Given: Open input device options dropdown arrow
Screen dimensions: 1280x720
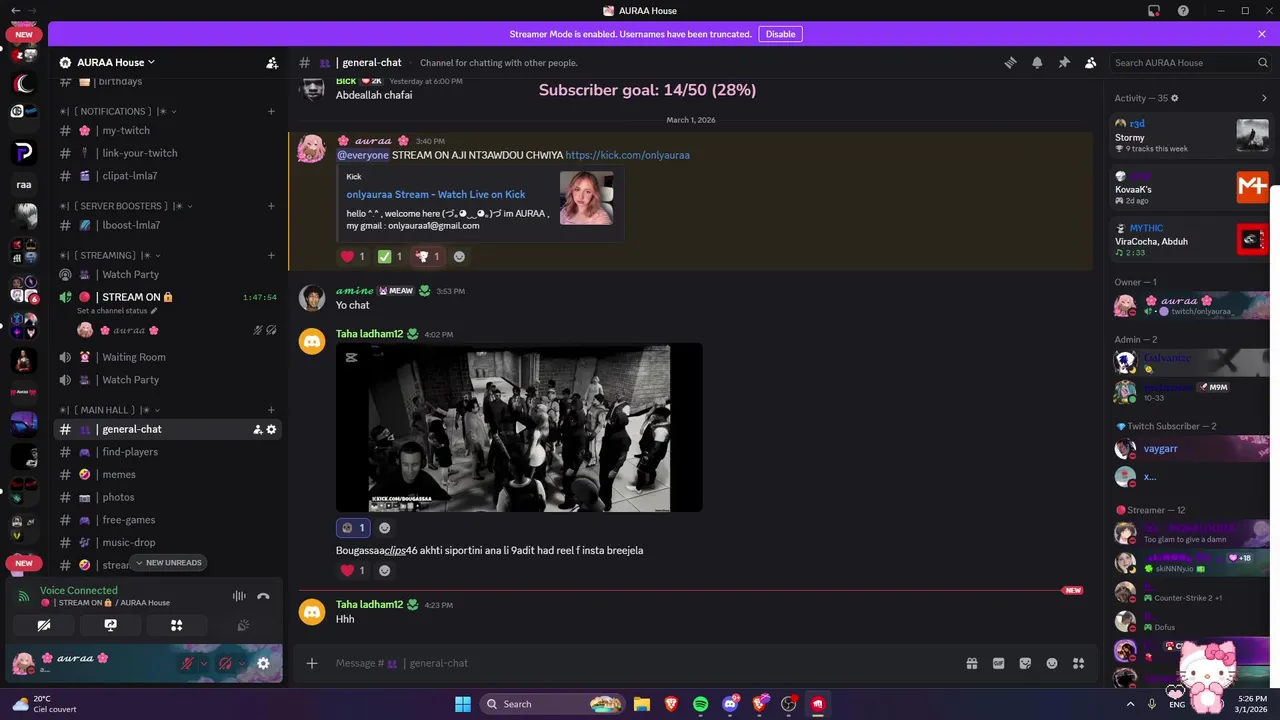Looking at the screenshot, I should [204, 663].
